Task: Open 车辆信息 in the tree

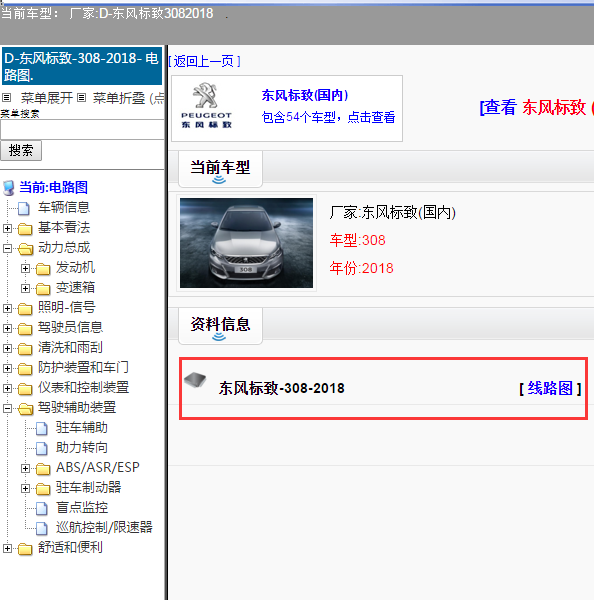Action: click(64, 207)
